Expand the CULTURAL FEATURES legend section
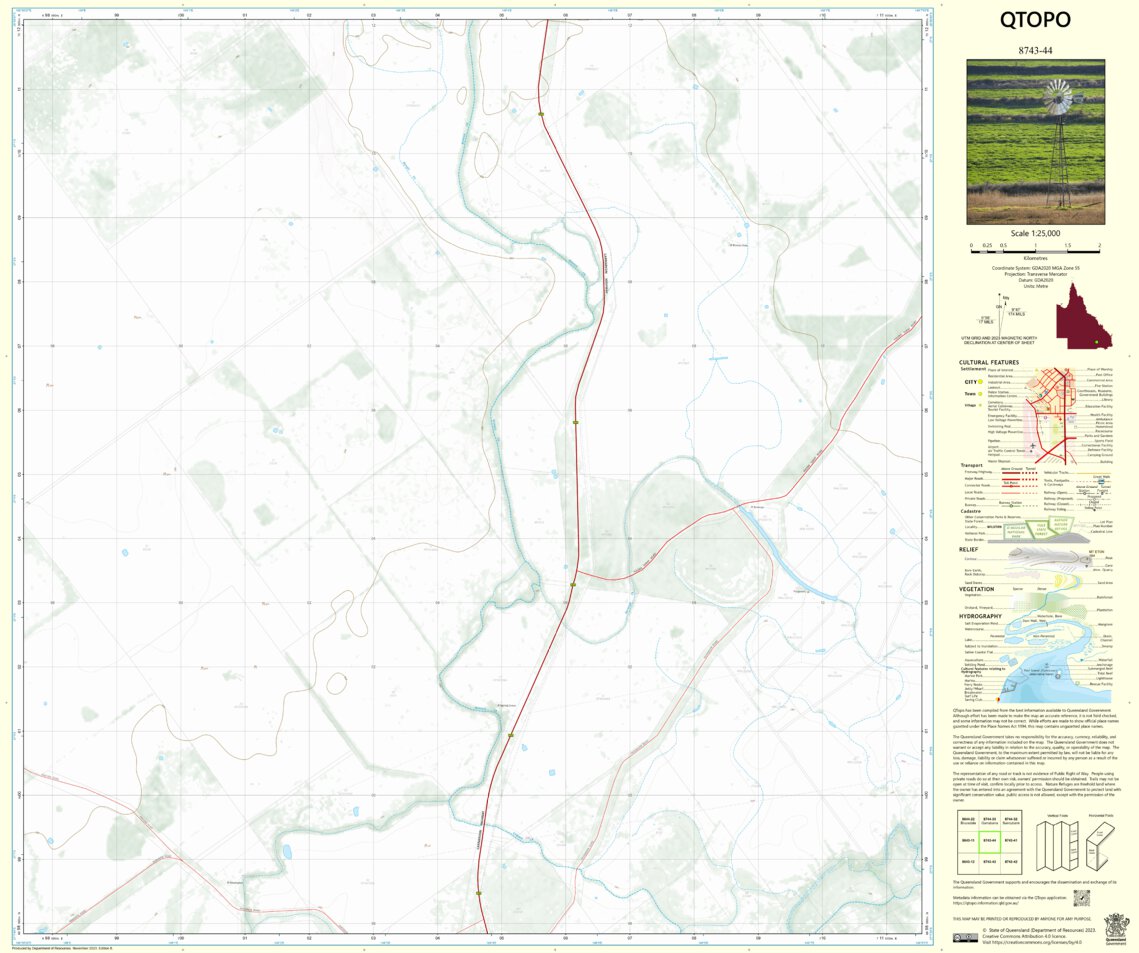This screenshot has width=1139, height=953. pyautogui.click(x=989, y=362)
